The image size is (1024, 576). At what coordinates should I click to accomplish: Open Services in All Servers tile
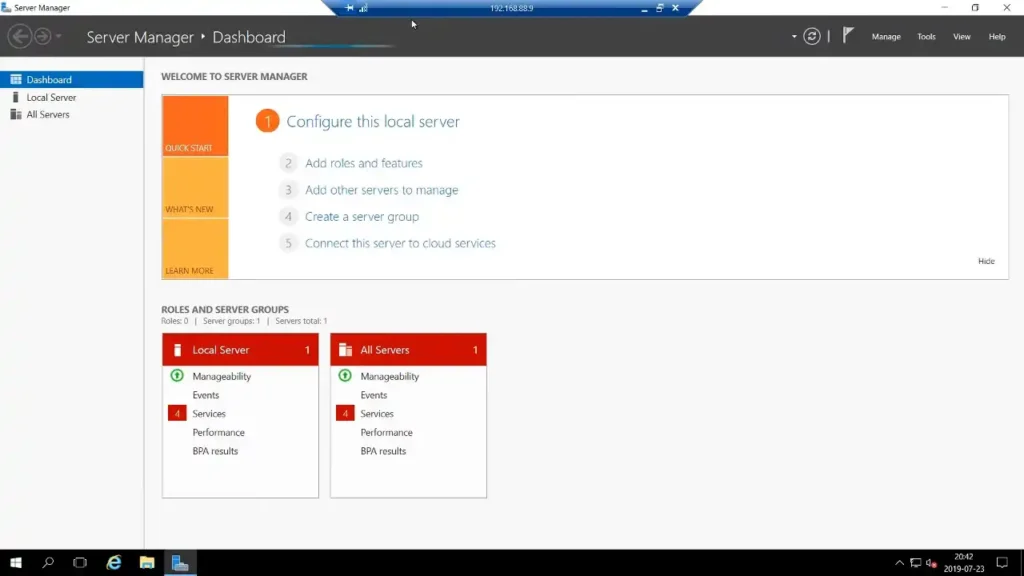(377, 414)
